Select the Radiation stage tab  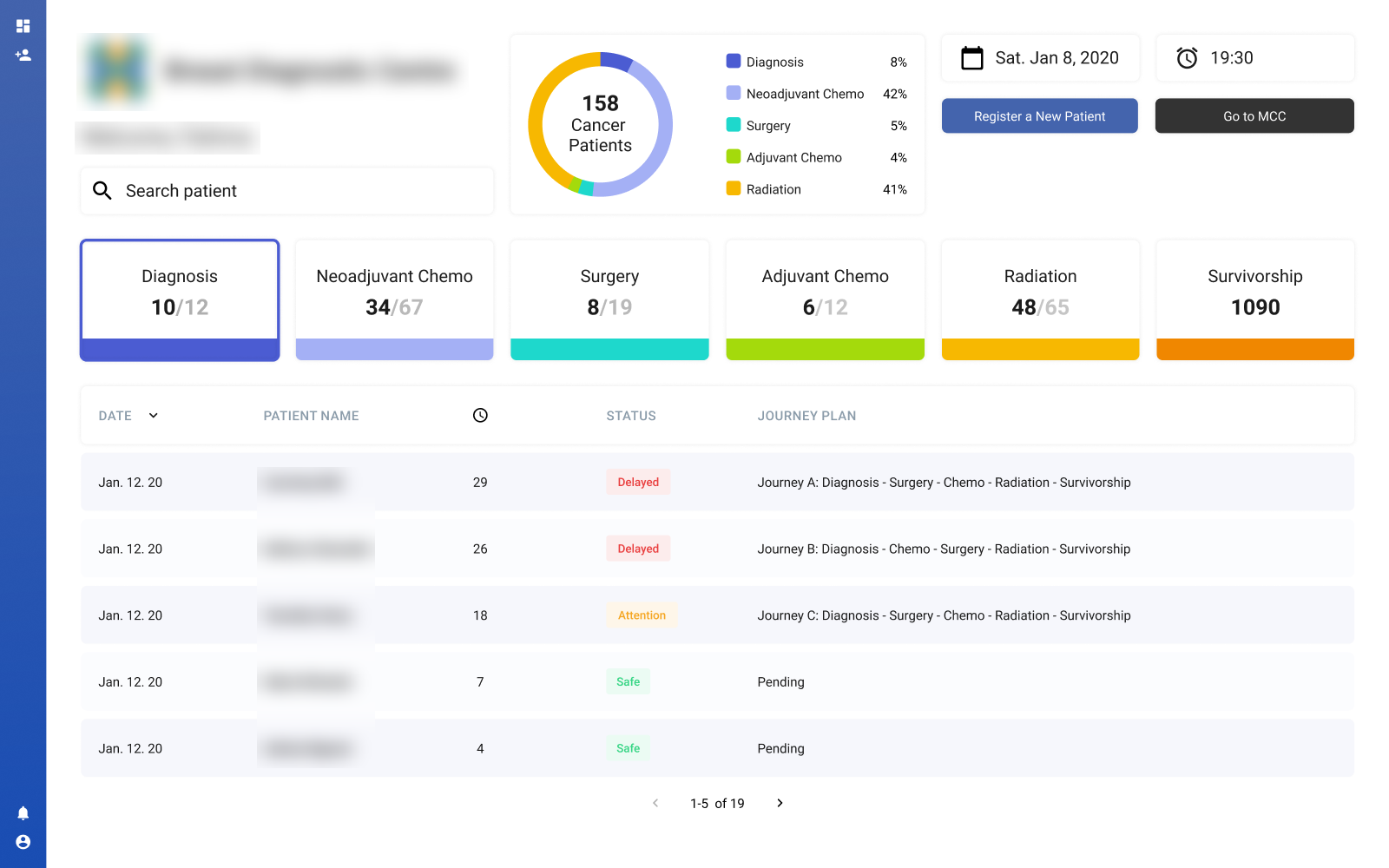pyautogui.click(x=1041, y=300)
